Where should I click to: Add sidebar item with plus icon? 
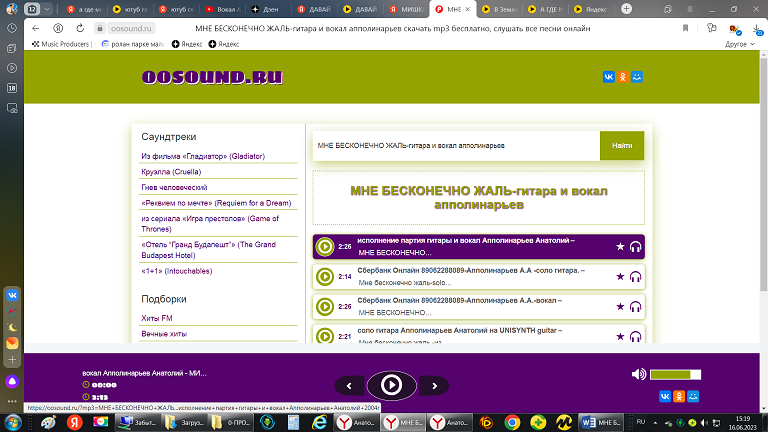[x=12, y=360]
